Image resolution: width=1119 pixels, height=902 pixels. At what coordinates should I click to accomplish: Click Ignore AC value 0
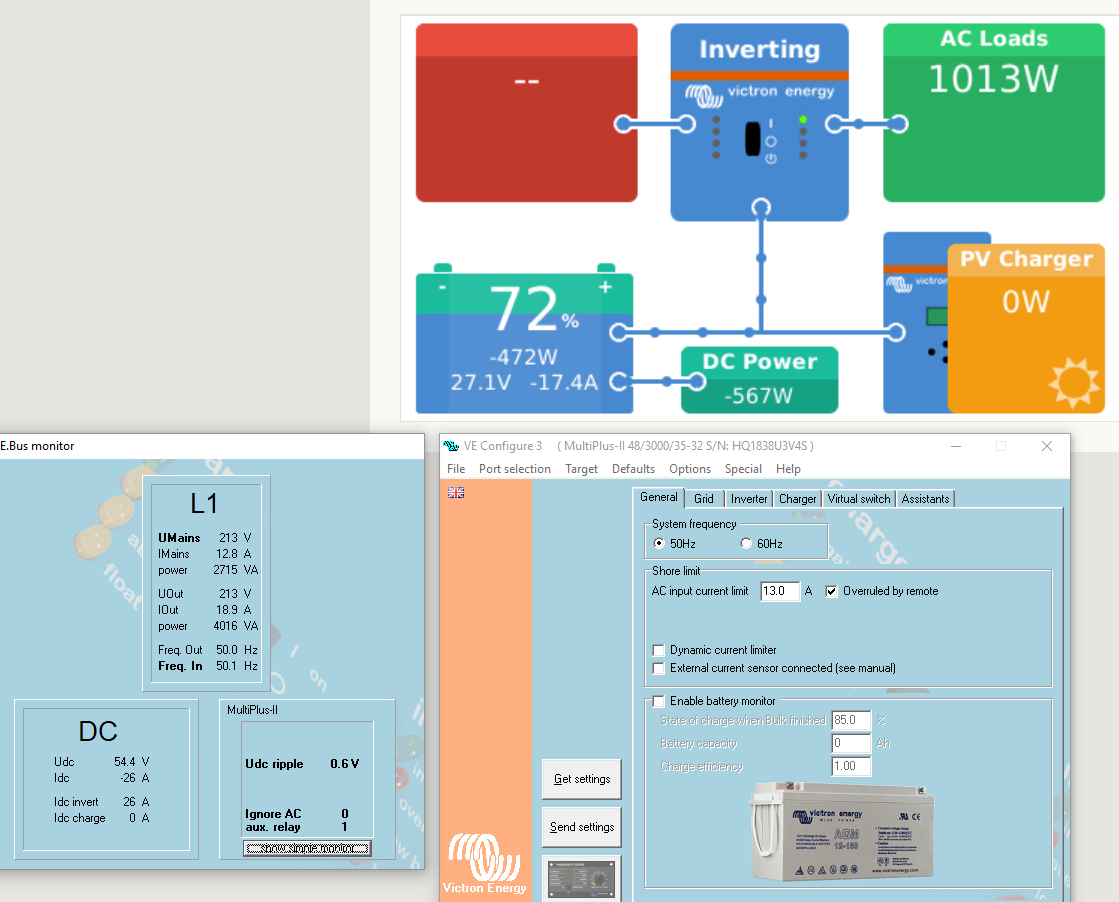tap(345, 814)
